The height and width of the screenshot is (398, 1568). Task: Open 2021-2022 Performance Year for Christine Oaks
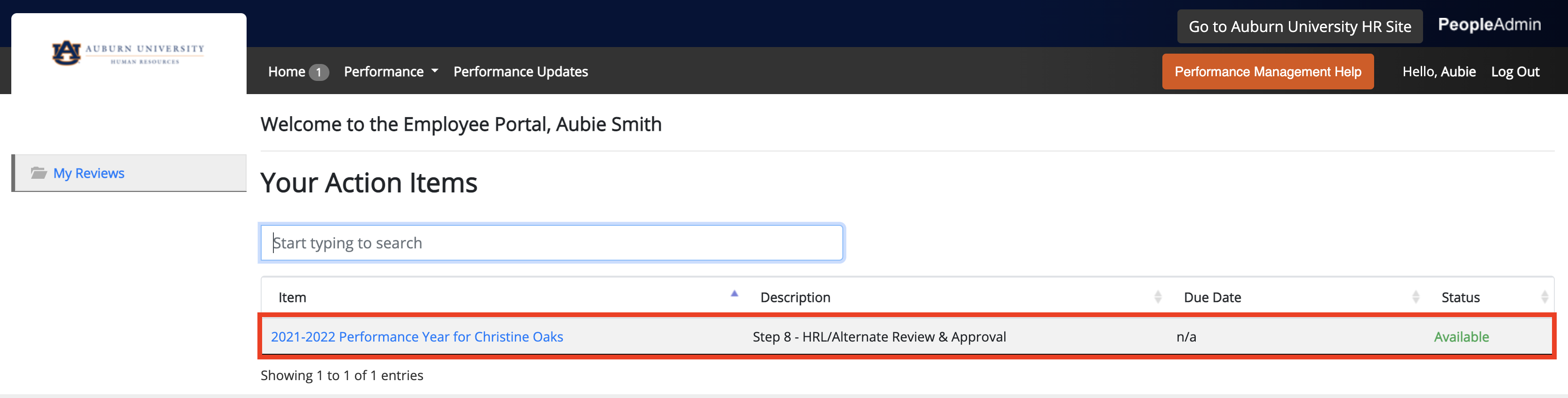417,336
